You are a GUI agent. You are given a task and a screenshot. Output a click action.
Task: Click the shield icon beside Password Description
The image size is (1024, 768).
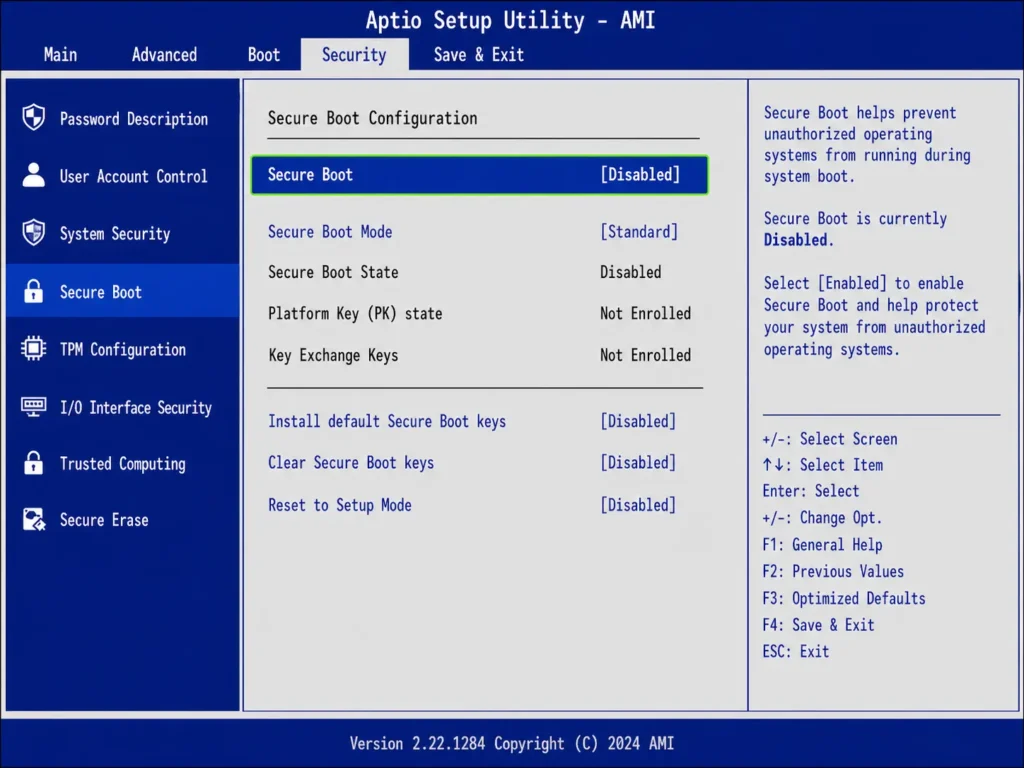tap(33, 118)
